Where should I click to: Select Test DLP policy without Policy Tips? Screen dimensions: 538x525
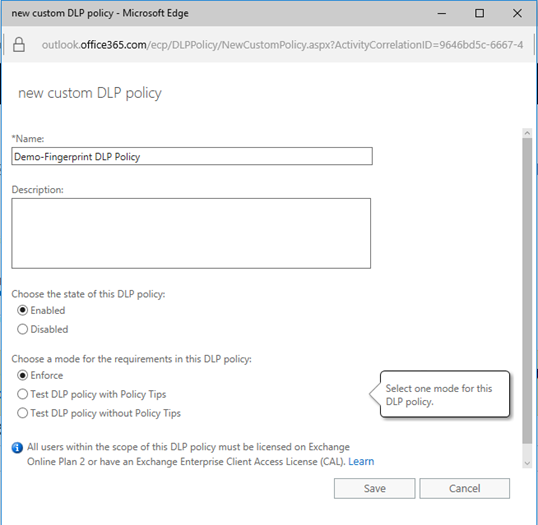[23, 413]
